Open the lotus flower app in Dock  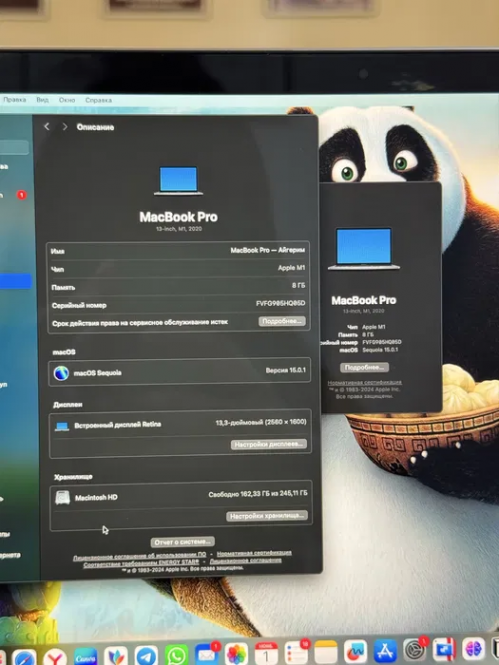pos(116,657)
